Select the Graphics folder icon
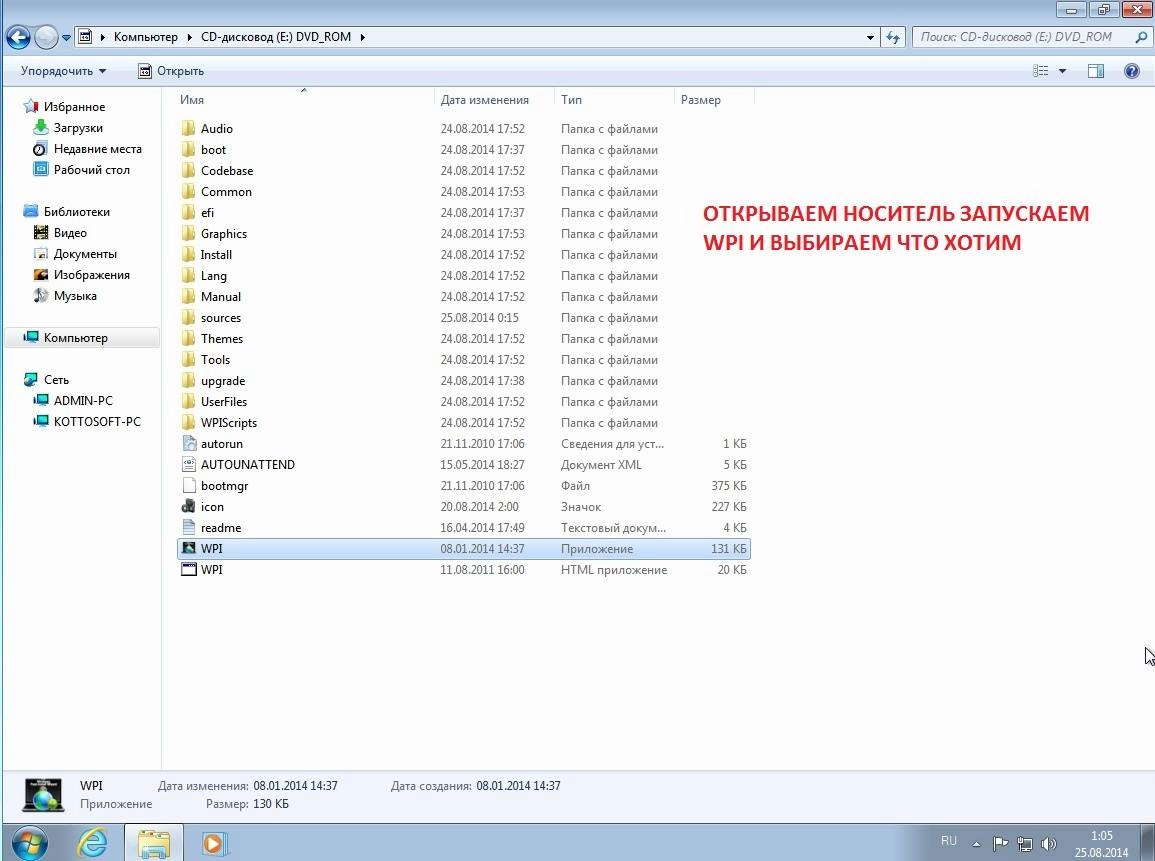Image resolution: width=1155 pixels, height=861 pixels. pos(189,233)
